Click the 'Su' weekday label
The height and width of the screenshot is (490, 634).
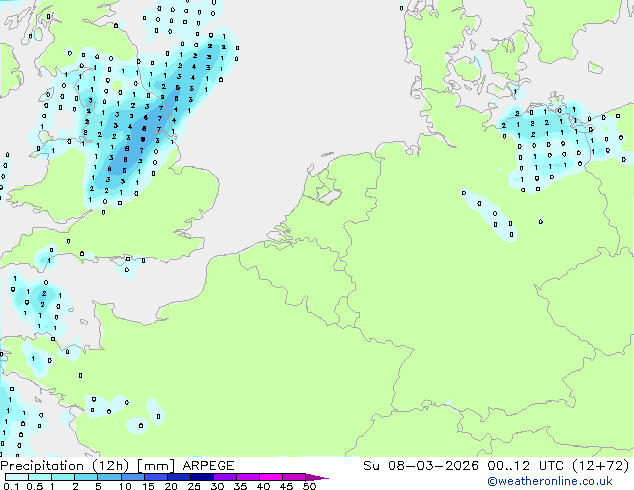(371, 466)
